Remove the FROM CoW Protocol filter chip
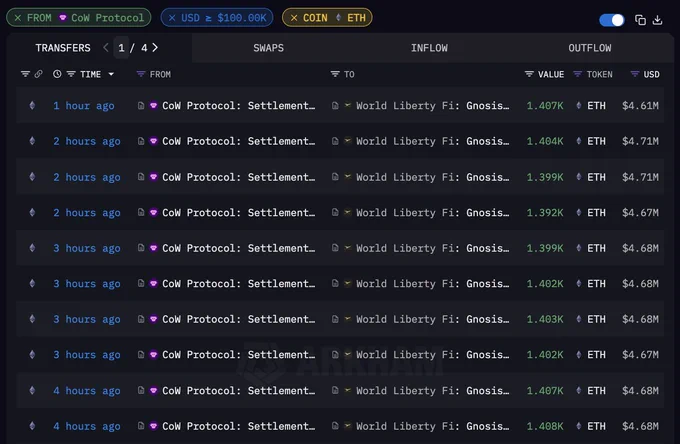Image resolution: width=680 pixels, height=444 pixels. [18, 18]
